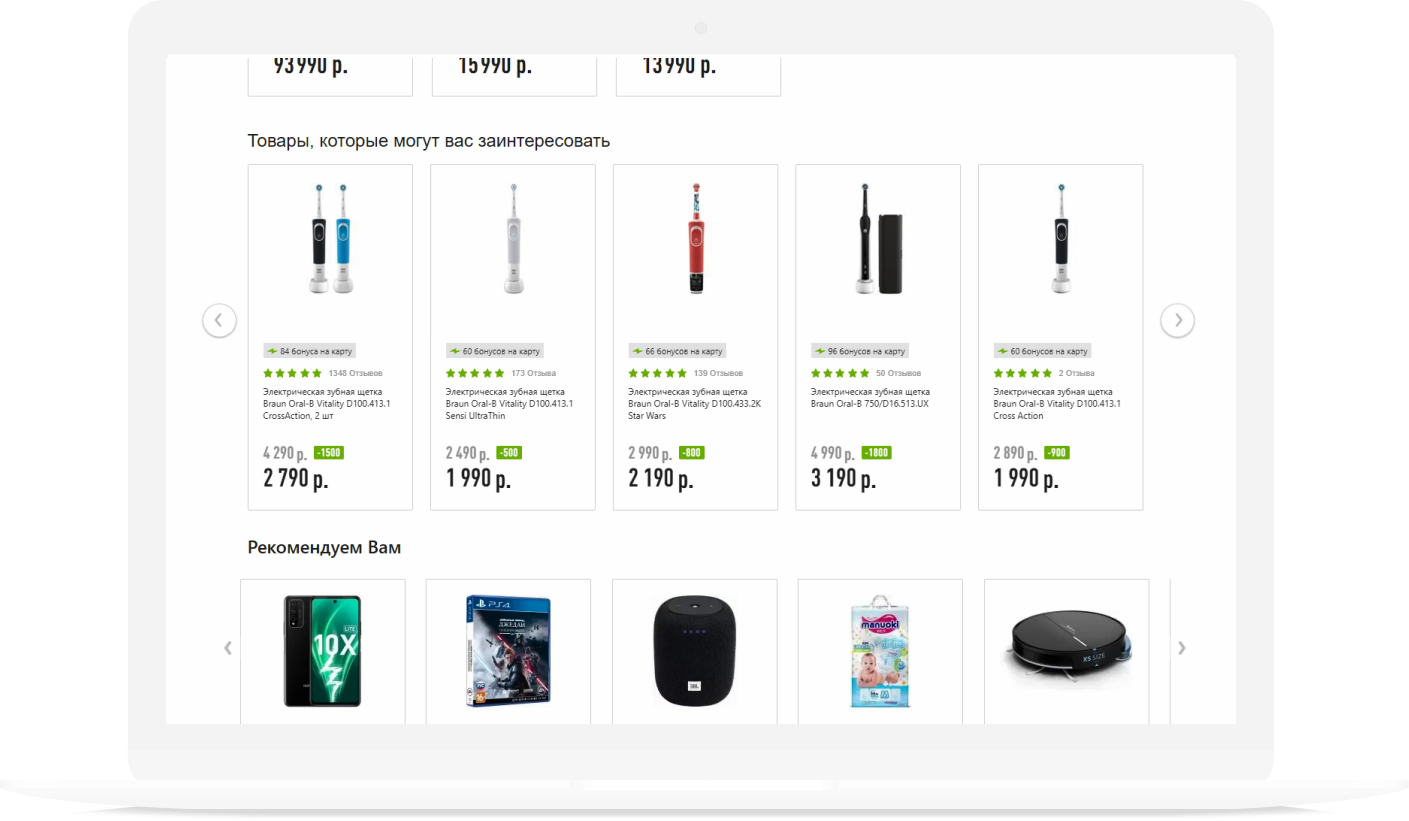This screenshot has height=821, width=1409.
Task: Click the star rating with 139 Отзывов
Action: 657,373
